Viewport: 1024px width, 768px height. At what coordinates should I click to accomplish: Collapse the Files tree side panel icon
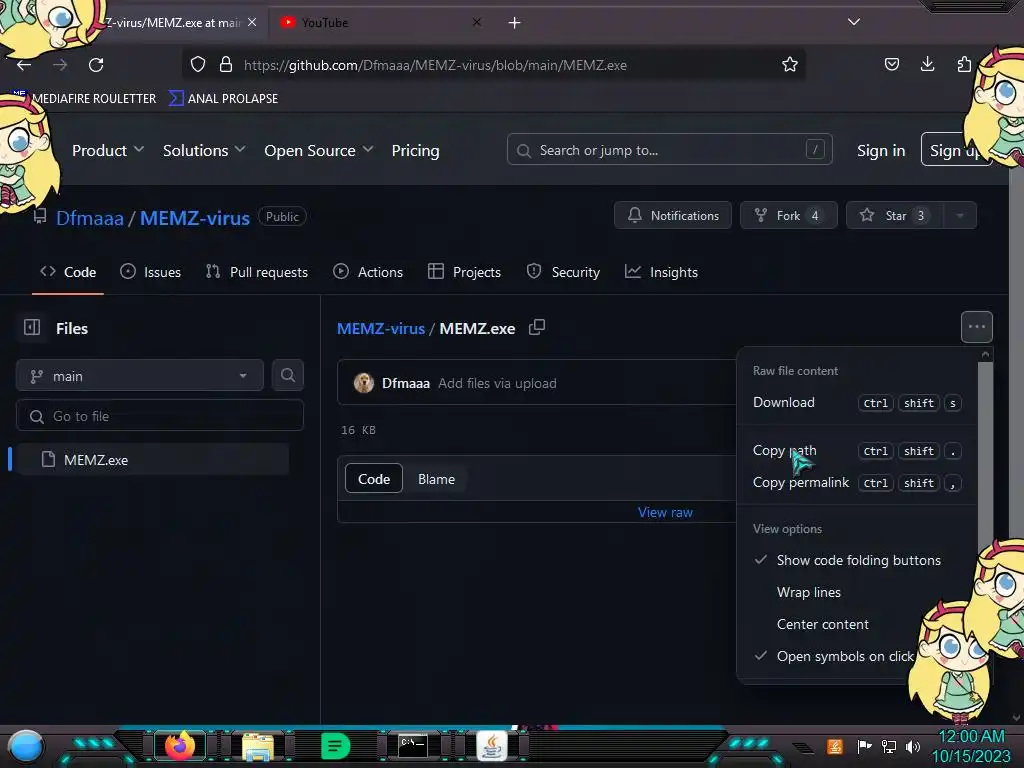(x=32, y=327)
